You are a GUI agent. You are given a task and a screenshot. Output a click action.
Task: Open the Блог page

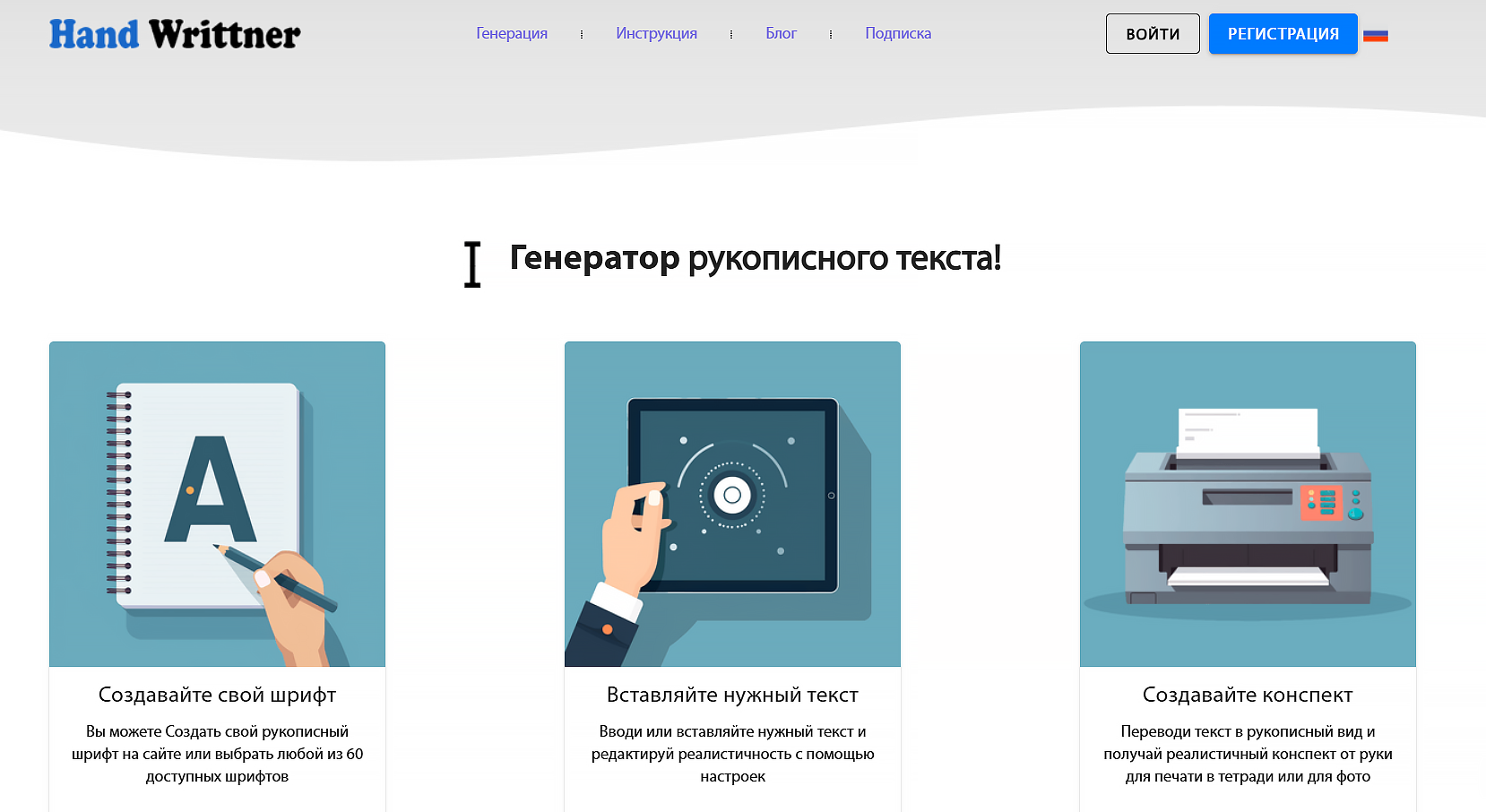(x=781, y=34)
